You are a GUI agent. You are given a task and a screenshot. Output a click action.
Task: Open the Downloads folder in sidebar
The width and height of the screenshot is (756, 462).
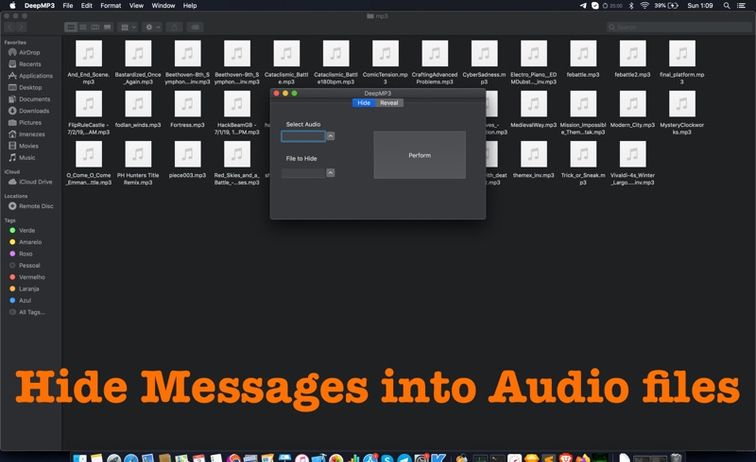pyautogui.click(x=34, y=111)
